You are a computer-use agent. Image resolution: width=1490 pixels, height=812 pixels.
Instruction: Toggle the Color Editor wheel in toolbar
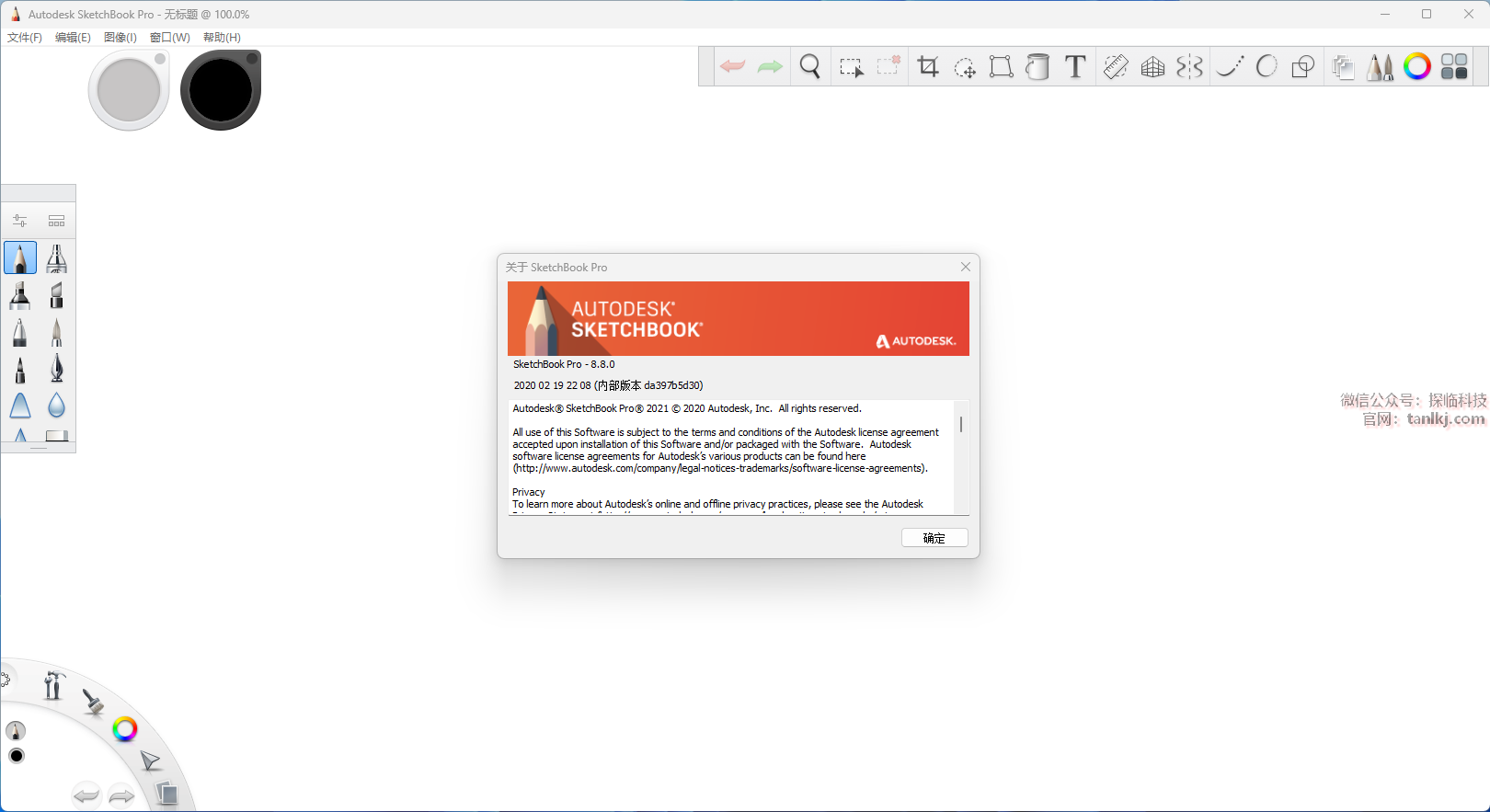tap(1416, 66)
